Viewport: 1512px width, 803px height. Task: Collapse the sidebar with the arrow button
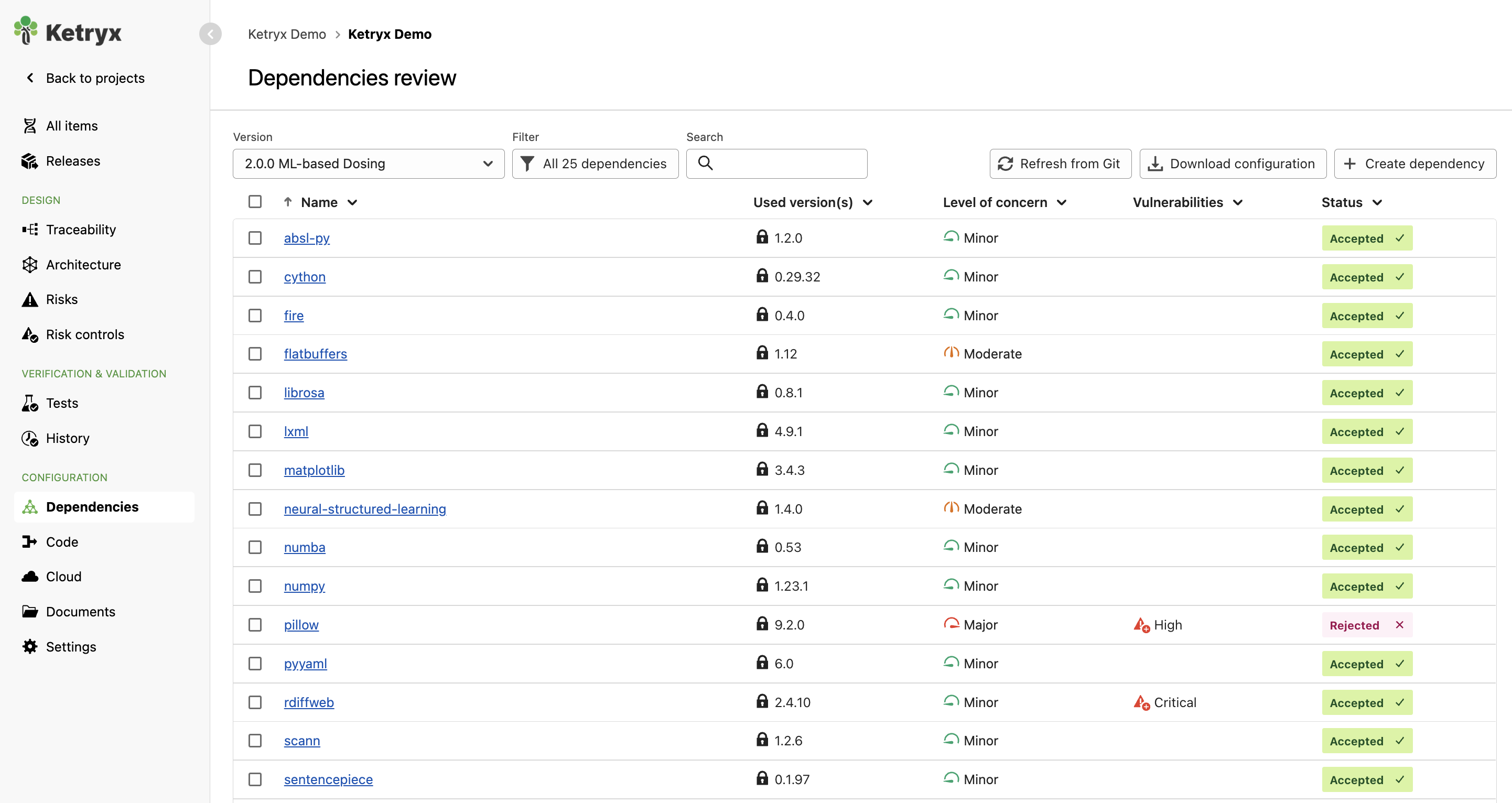(210, 34)
